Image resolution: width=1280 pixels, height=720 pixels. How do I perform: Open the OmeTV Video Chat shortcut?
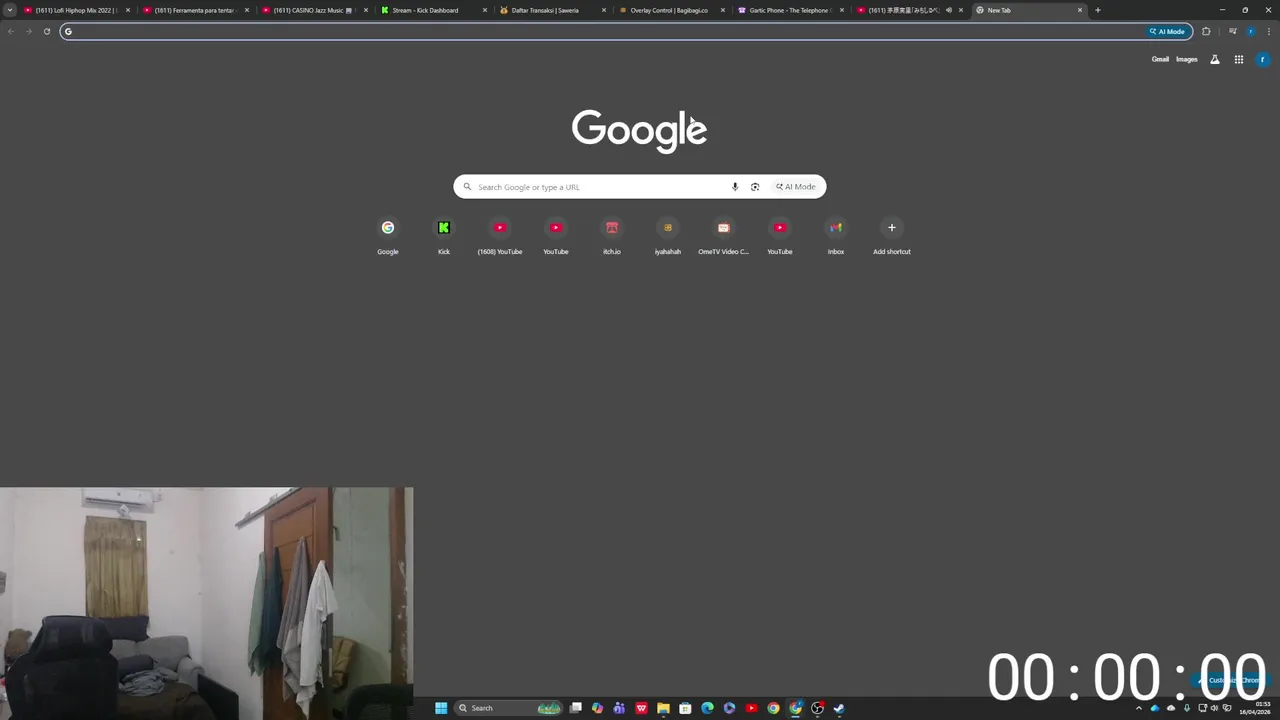pos(724,237)
